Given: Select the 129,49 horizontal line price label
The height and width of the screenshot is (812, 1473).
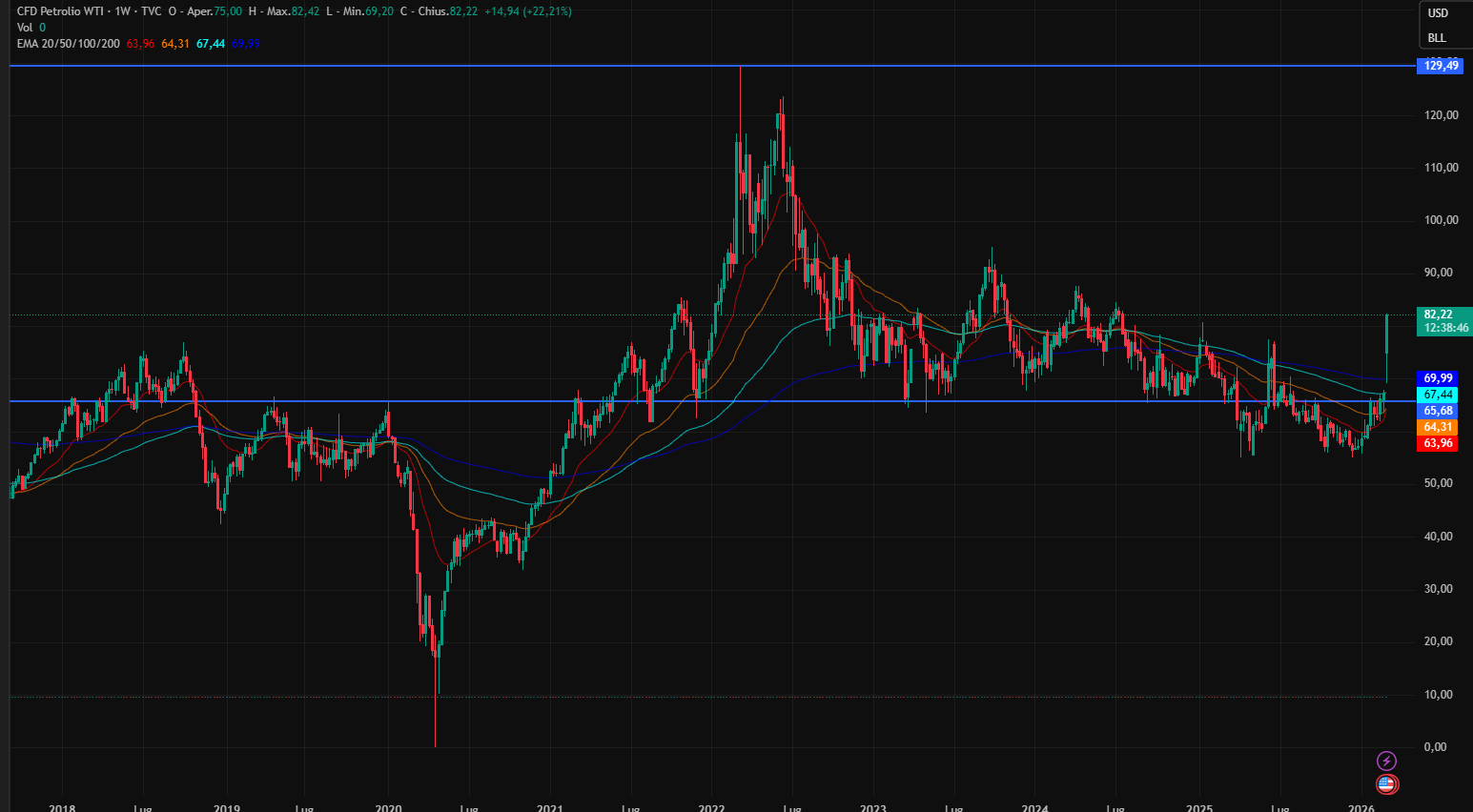Looking at the screenshot, I should 1441,66.
